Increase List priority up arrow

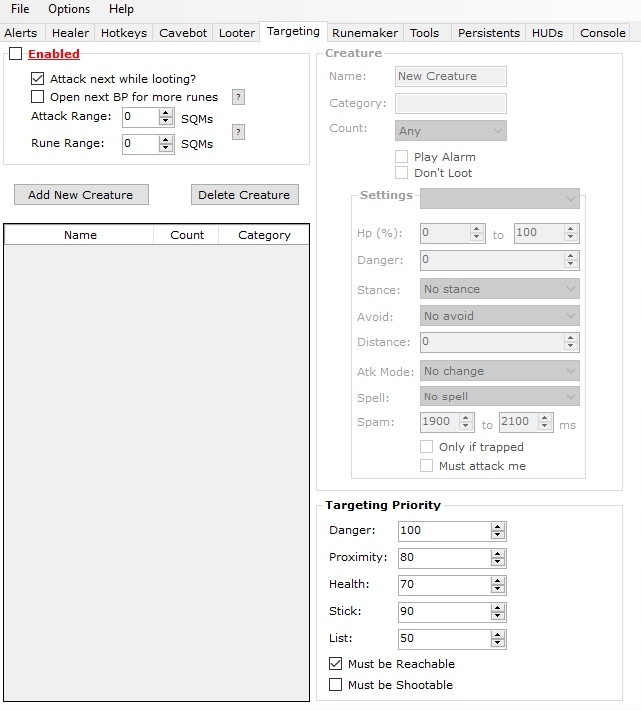[498, 635]
